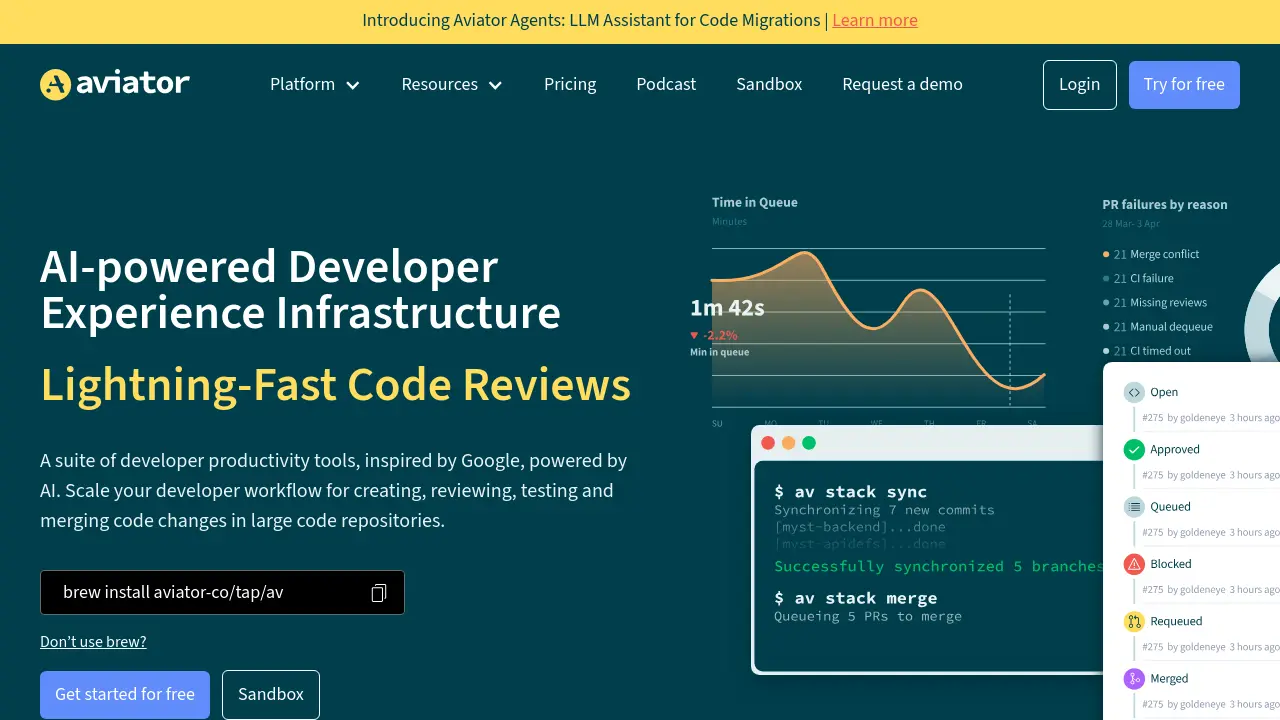Expand the Resources menu chevron
Image resolution: width=1280 pixels, height=720 pixels.
(x=495, y=85)
